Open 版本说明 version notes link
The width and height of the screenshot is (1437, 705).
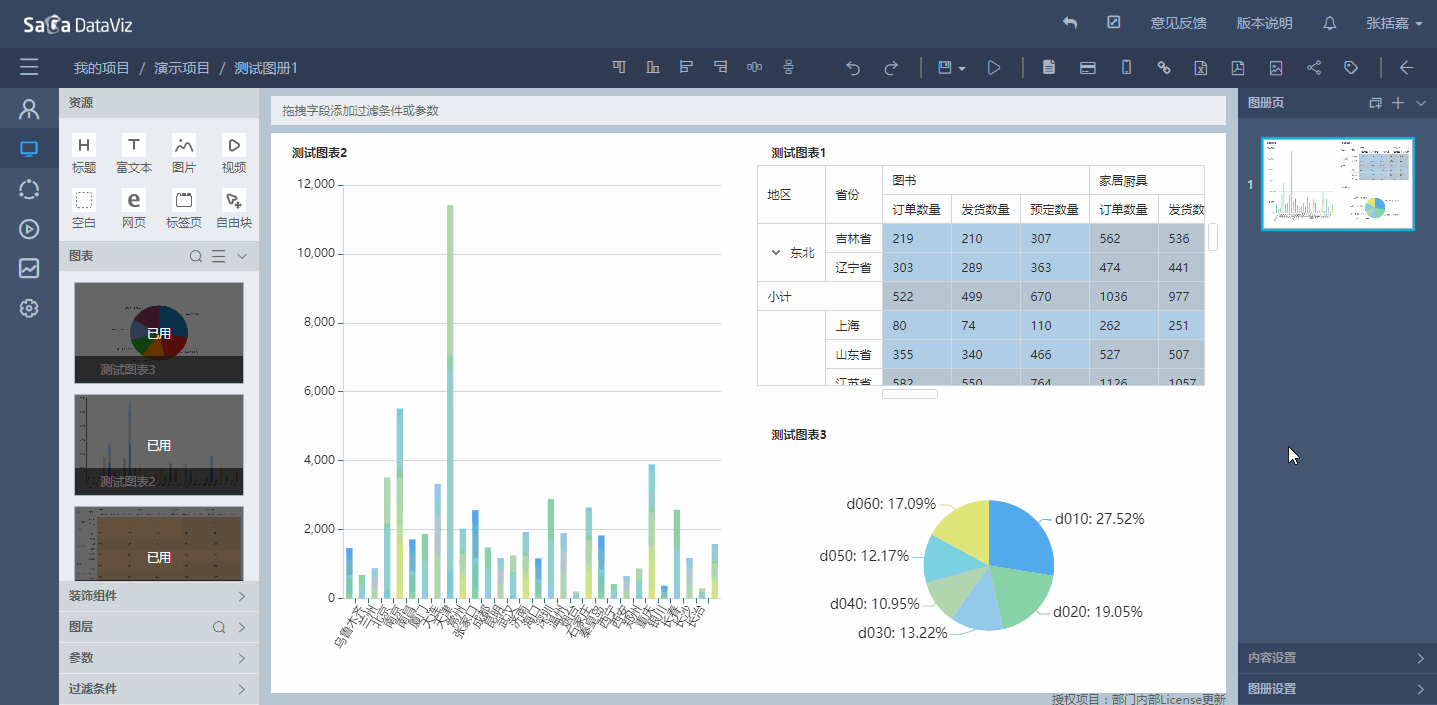click(x=1264, y=23)
